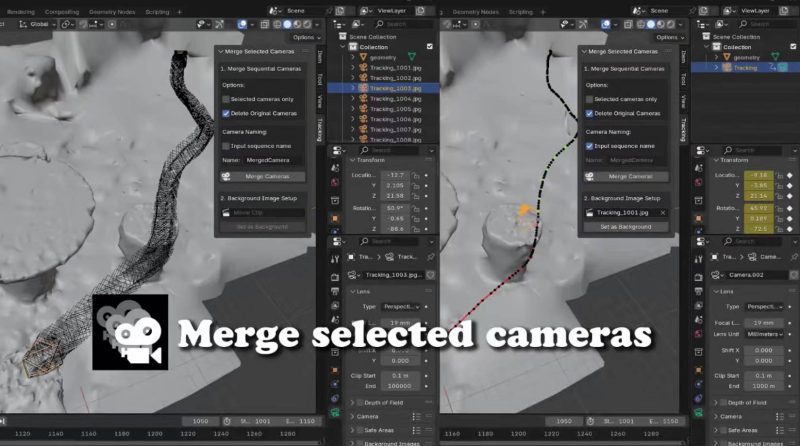
Task: Collapse Merge Selected Cameras panel in right window
Action: 584,52
